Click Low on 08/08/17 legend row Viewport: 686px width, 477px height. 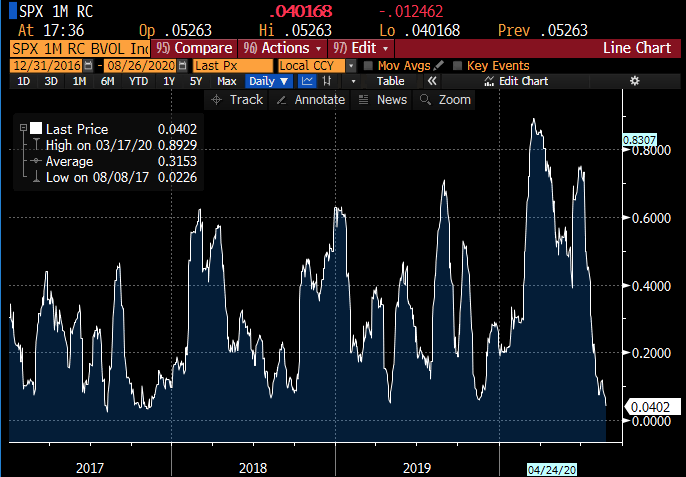click(121, 177)
